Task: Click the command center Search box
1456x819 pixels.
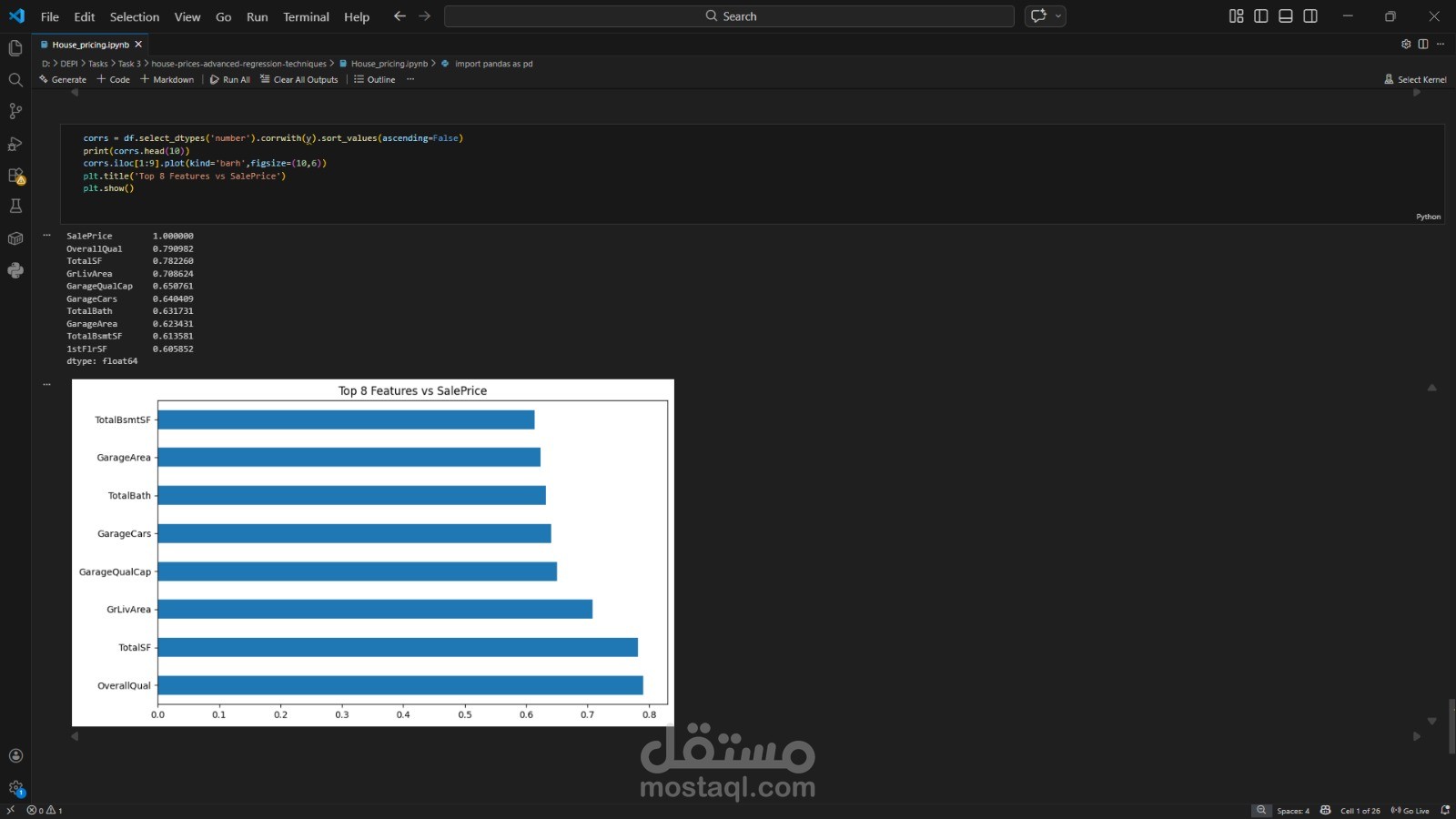Action: [729, 16]
